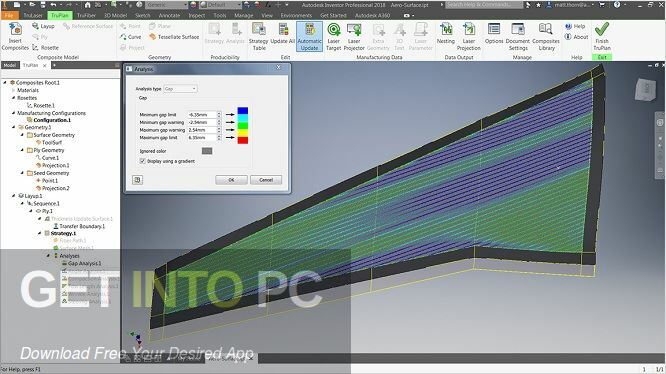Close the TruPlan browser tab

[x=45, y=65]
